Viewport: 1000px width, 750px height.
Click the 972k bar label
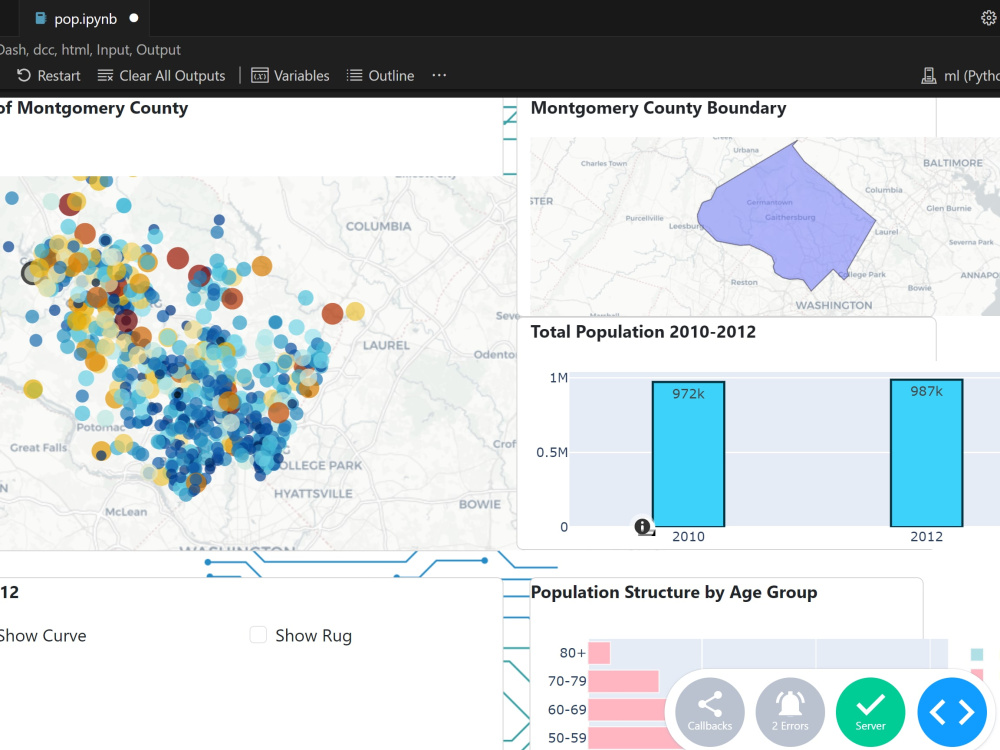click(688, 394)
